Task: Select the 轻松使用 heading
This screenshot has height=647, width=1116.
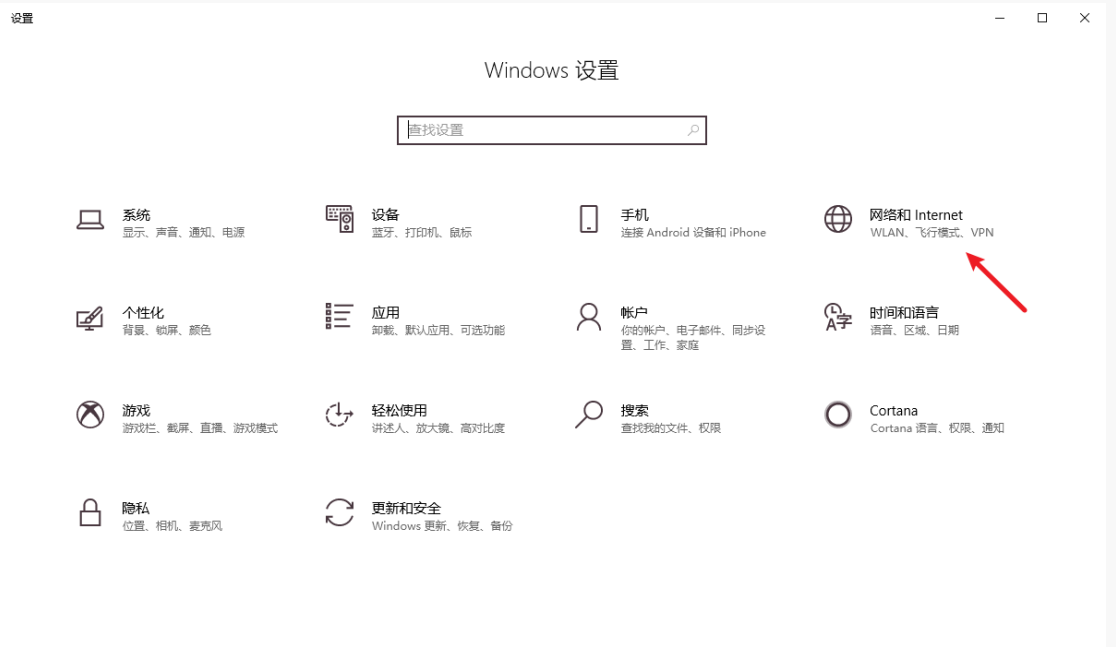Action: 399,411
